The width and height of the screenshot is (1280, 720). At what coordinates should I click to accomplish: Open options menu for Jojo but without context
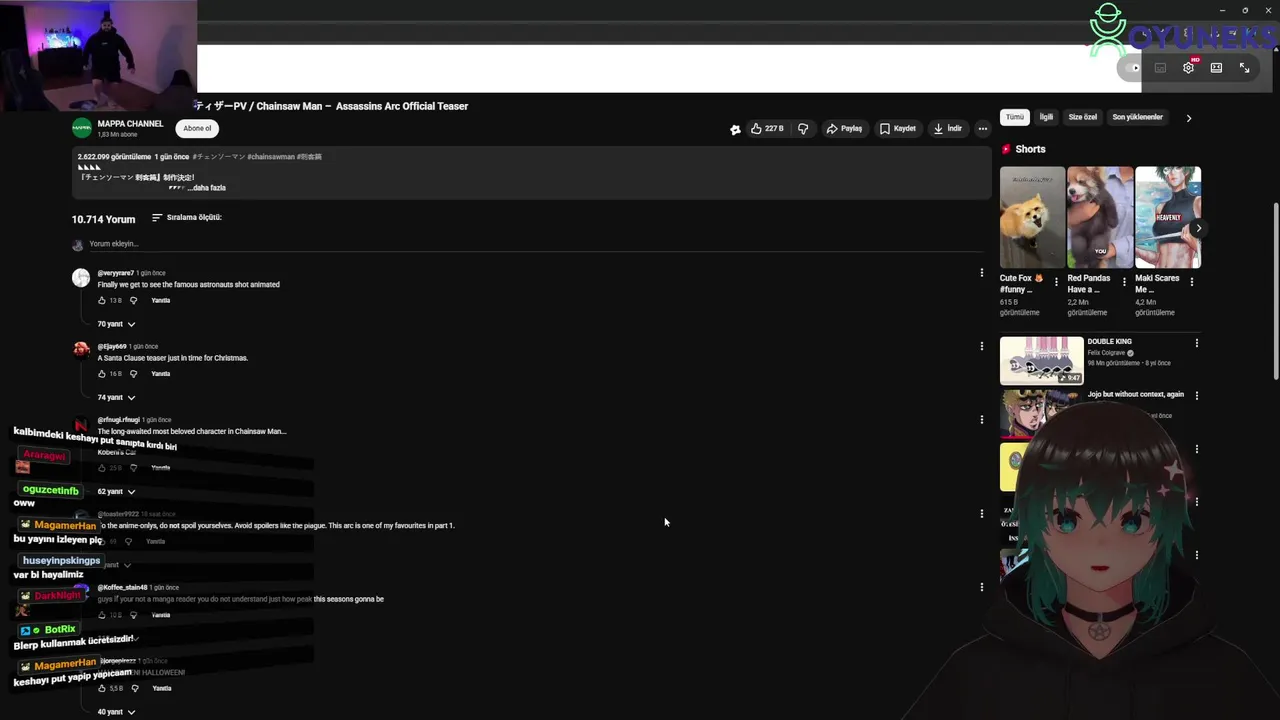(1196, 395)
